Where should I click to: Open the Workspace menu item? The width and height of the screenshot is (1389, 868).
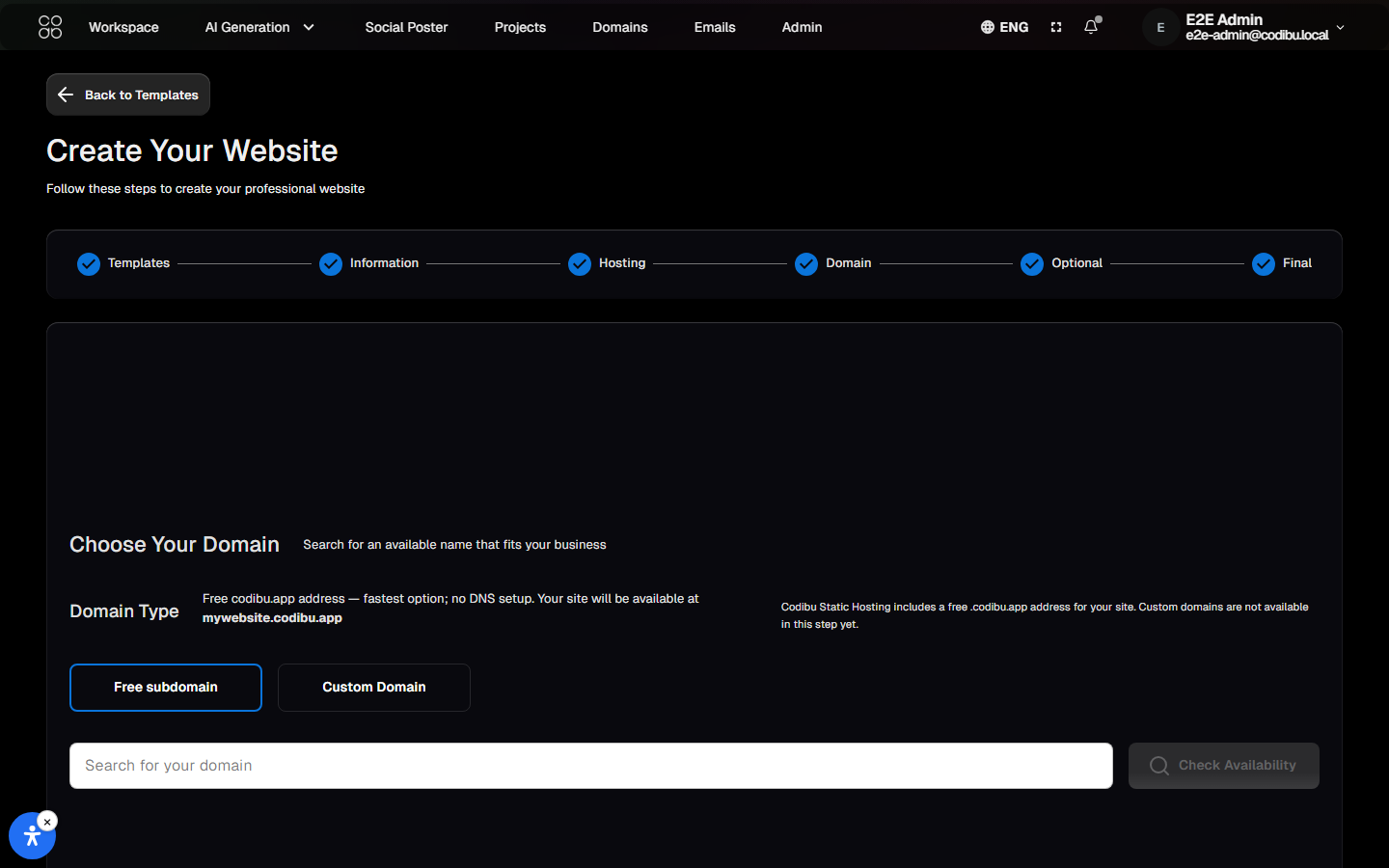coord(123,27)
